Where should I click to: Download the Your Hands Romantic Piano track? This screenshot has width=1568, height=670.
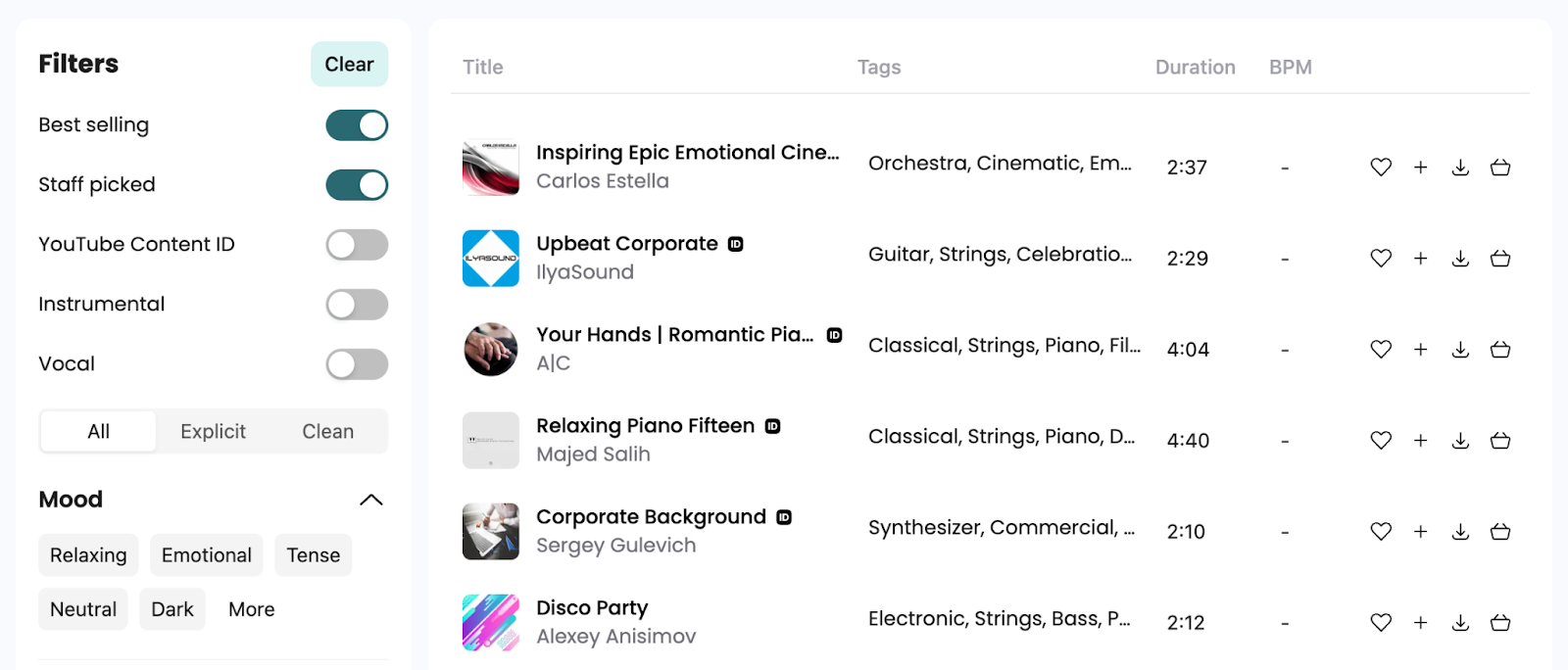1460,349
